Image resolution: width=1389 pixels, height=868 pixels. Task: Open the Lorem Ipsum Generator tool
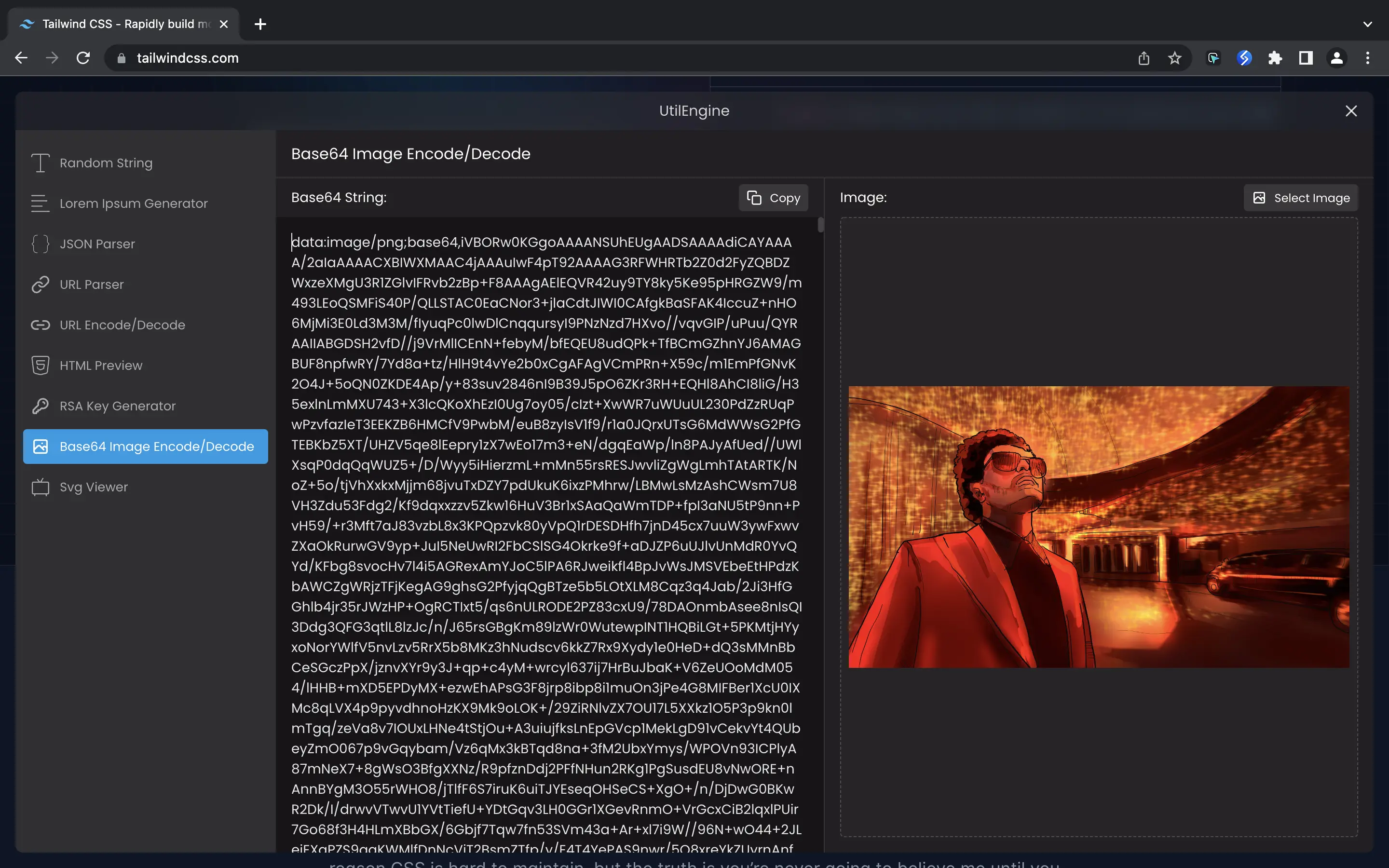pos(133,203)
